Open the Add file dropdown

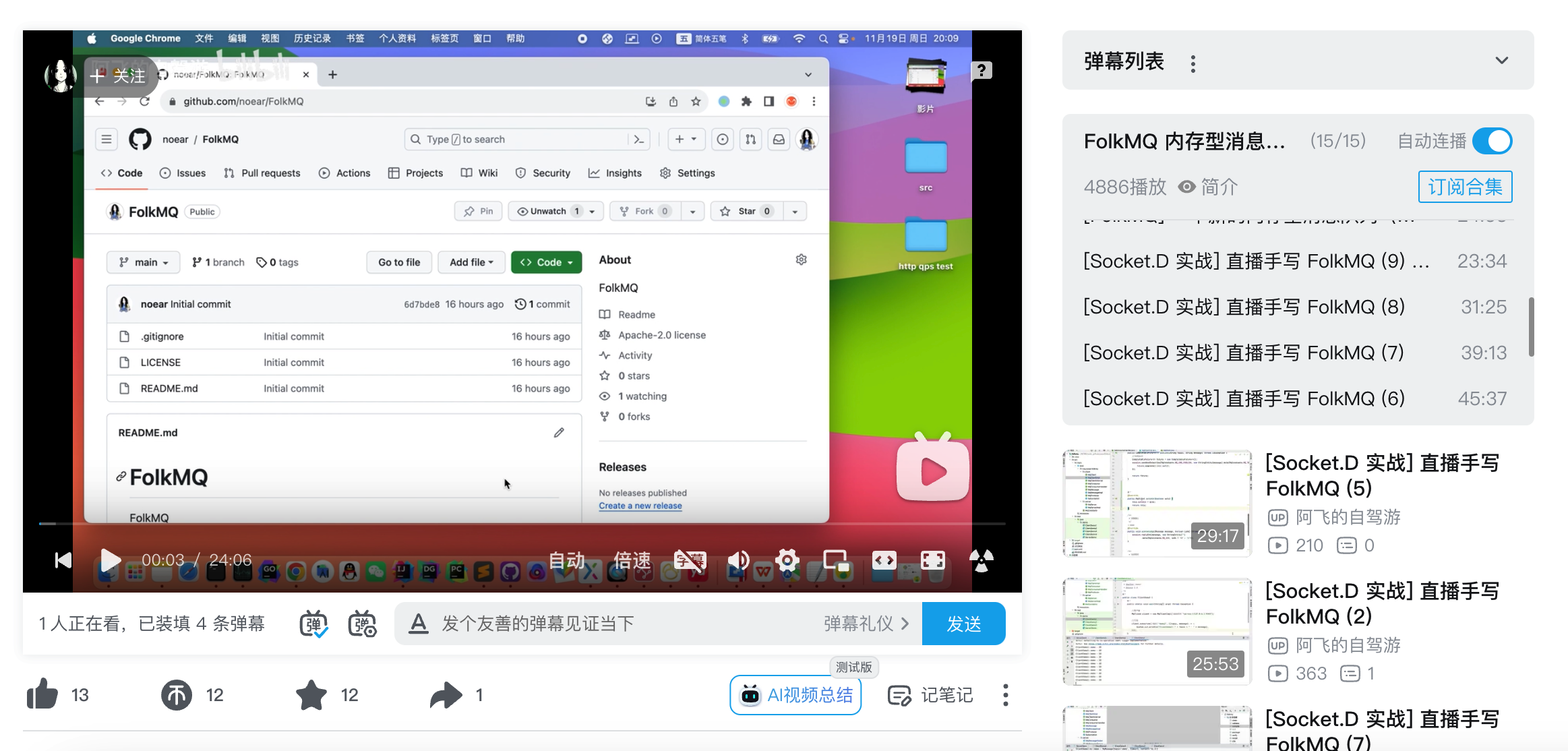click(471, 262)
